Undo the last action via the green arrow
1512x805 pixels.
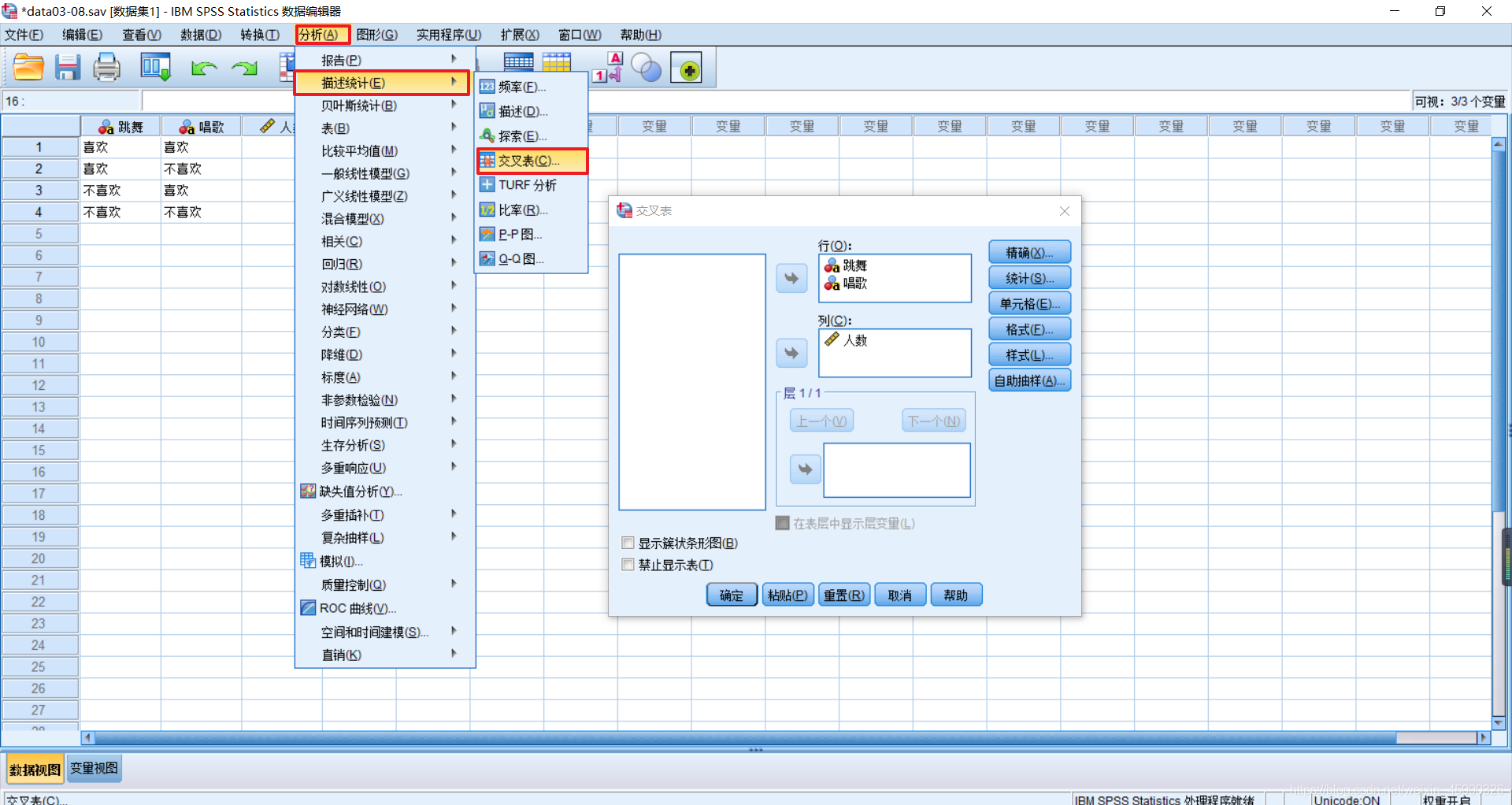click(204, 69)
